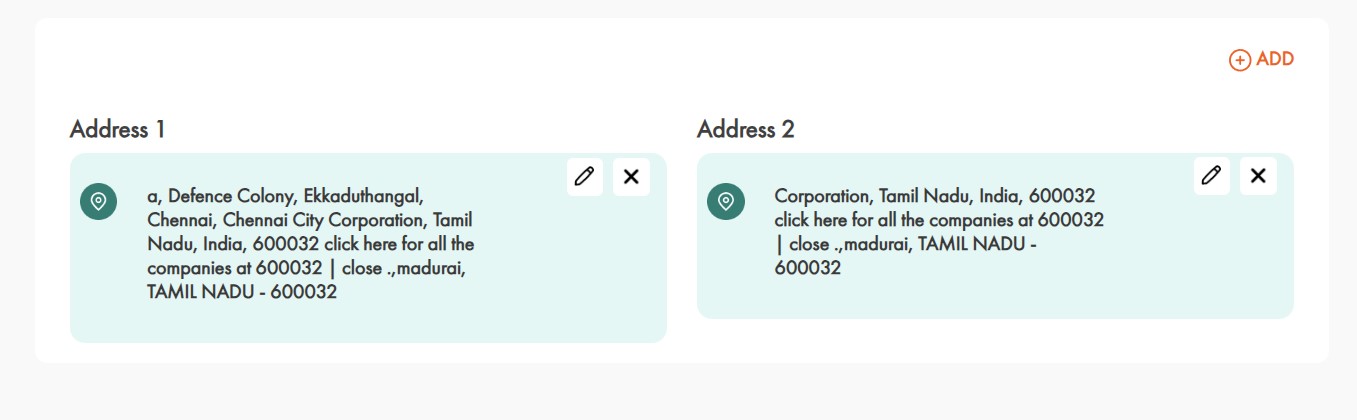
Task: Click the circled plus icon beside ADD
Action: click(x=1240, y=60)
